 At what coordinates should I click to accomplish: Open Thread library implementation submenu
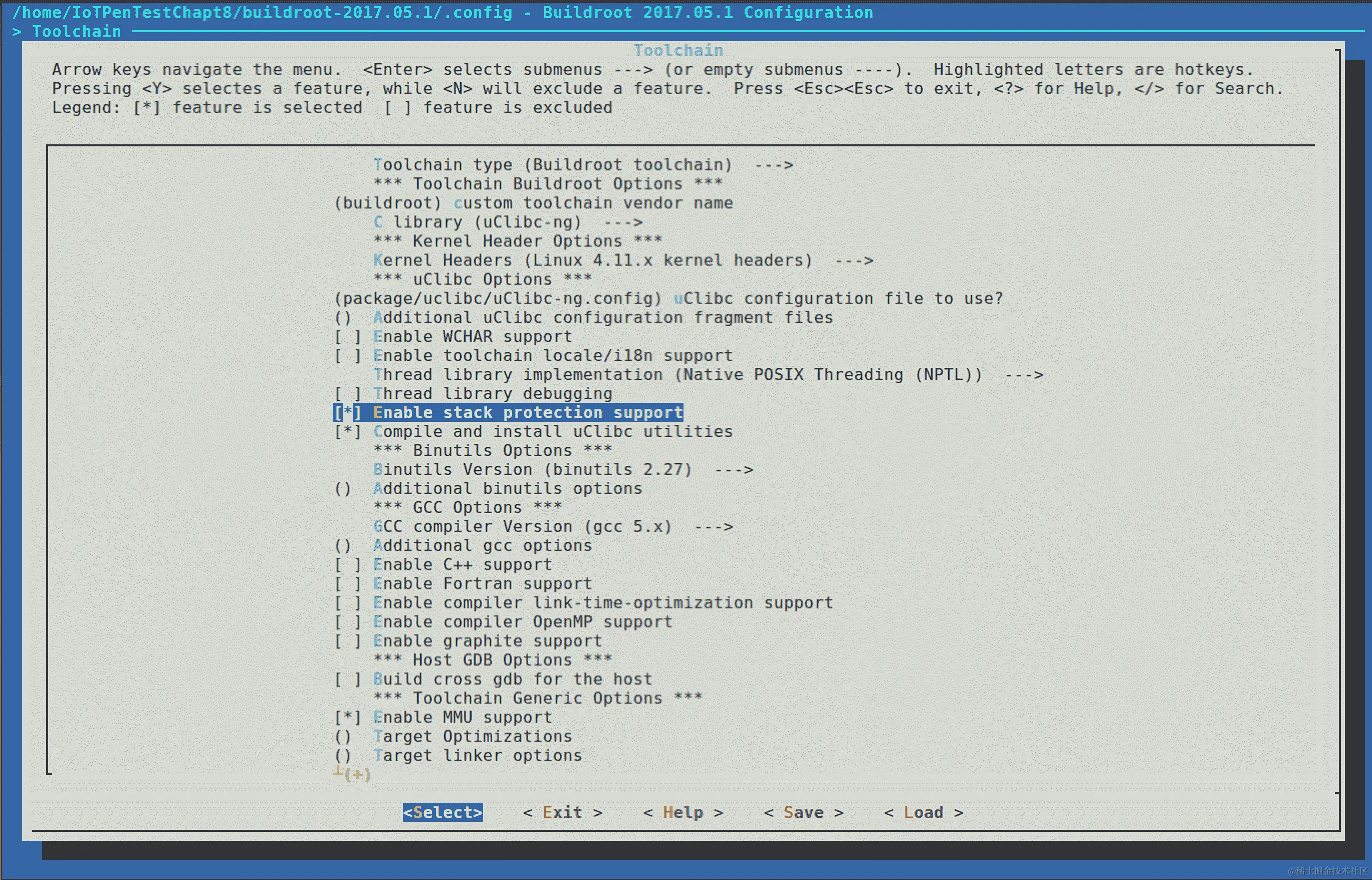pos(709,375)
